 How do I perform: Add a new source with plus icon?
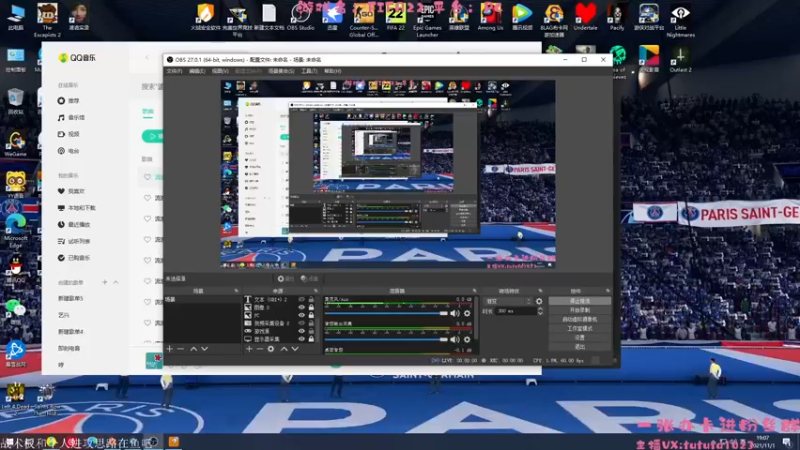249,349
